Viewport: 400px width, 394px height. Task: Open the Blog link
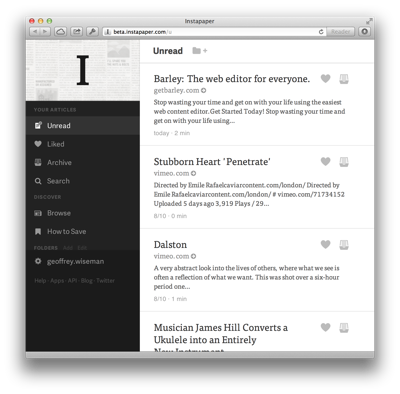(x=87, y=281)
